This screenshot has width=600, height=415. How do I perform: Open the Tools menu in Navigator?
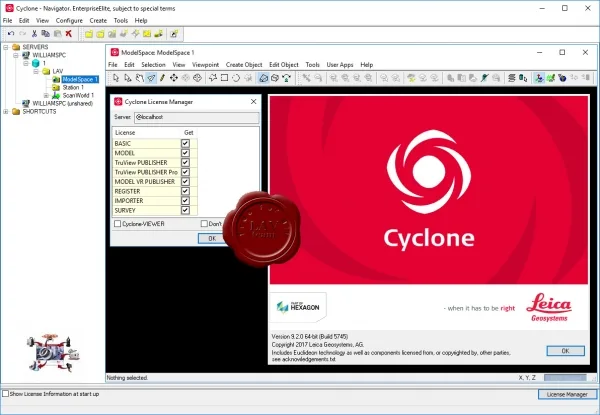pyautogui.click(x=121, y=20)
